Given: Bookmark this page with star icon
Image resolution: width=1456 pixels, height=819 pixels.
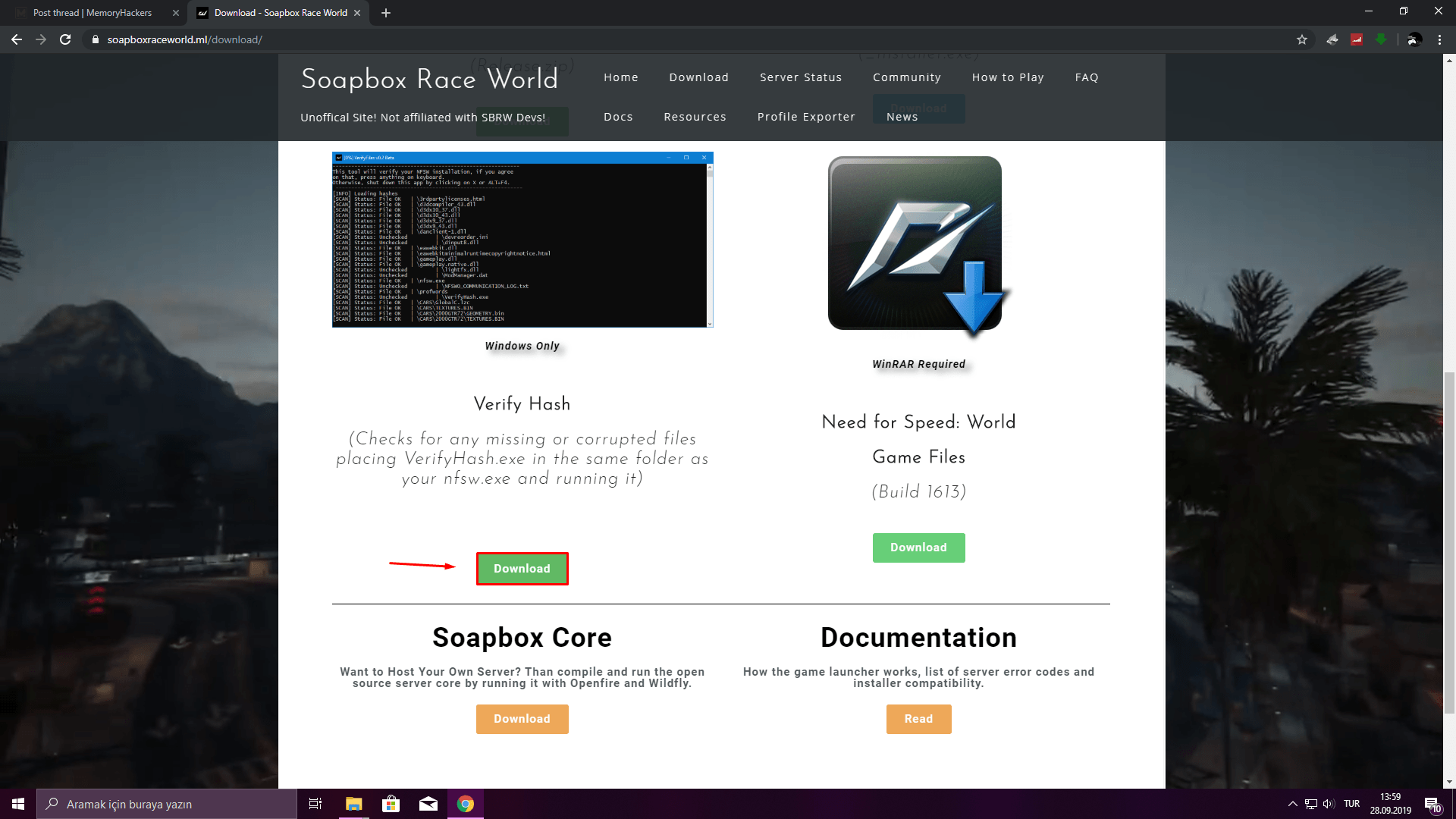Looking at the screenshot, I should [x=1302, y=39].
